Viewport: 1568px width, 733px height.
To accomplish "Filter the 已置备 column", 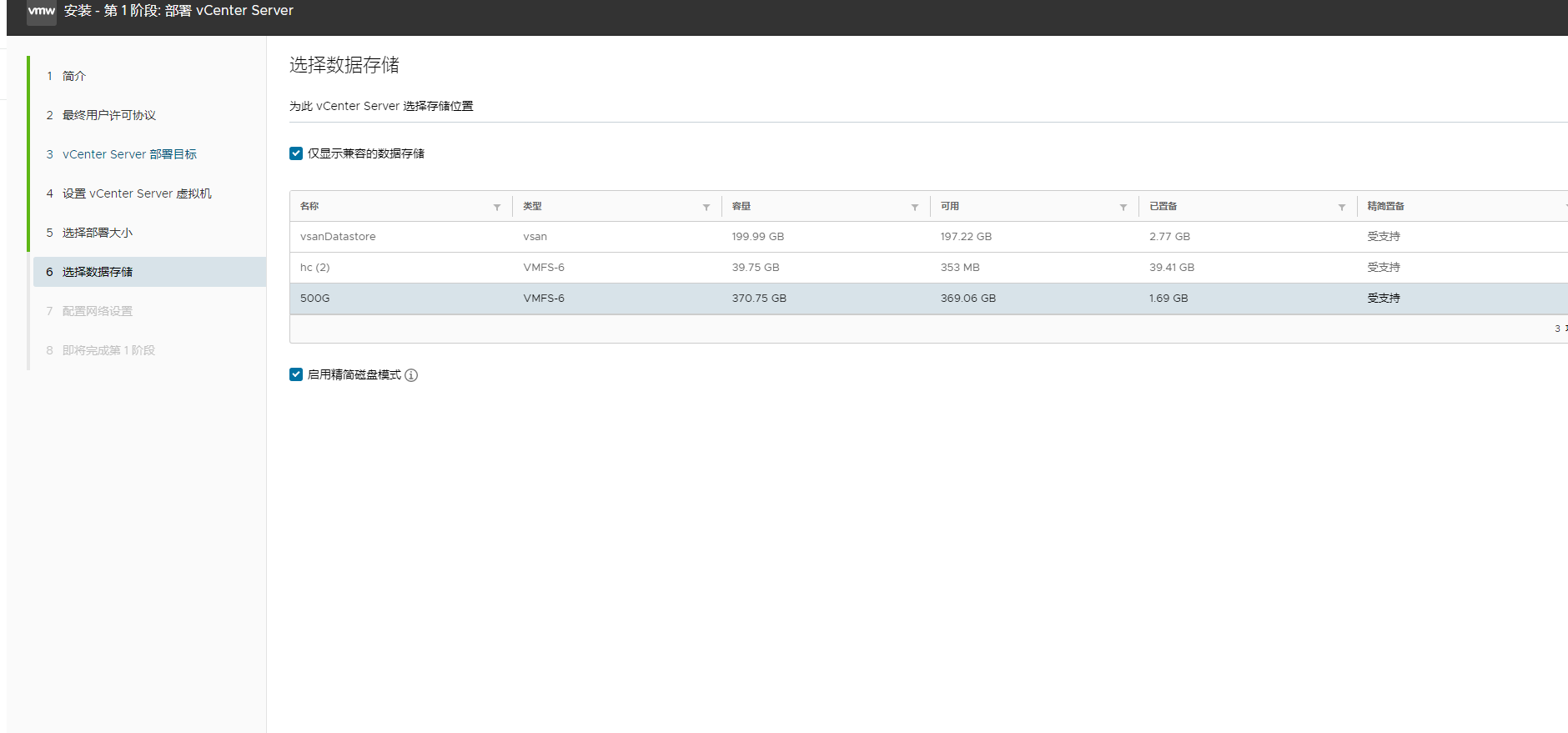I will click(1342, 207).
